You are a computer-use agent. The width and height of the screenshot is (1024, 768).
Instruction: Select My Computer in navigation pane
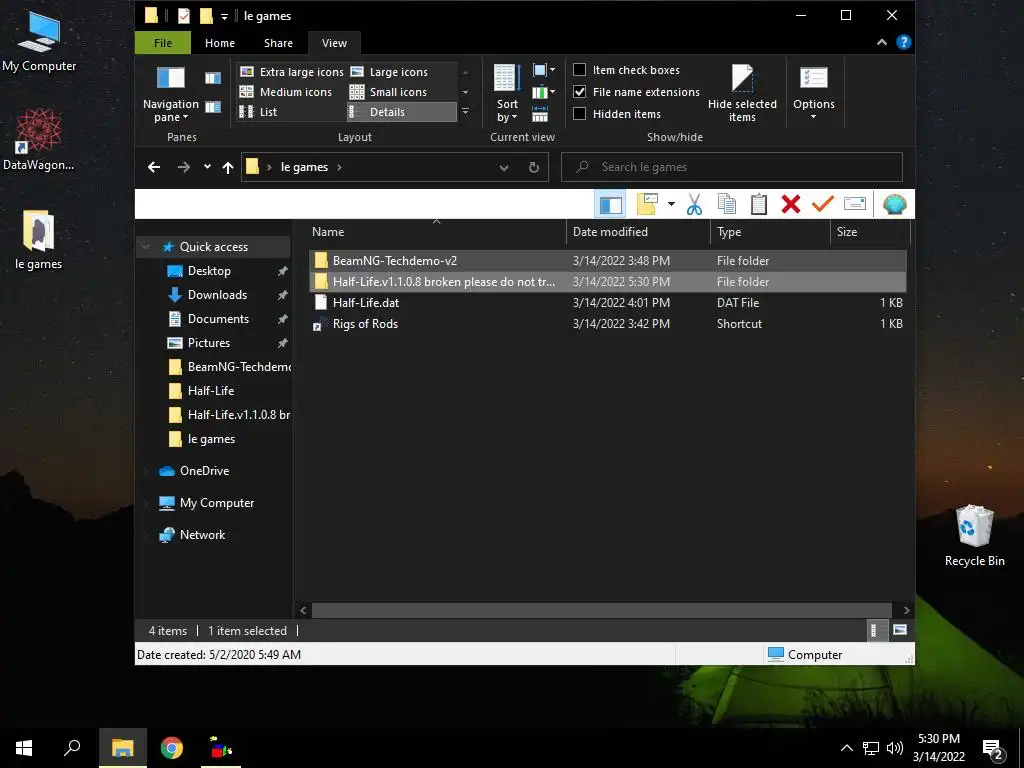(x=217, y=503)
